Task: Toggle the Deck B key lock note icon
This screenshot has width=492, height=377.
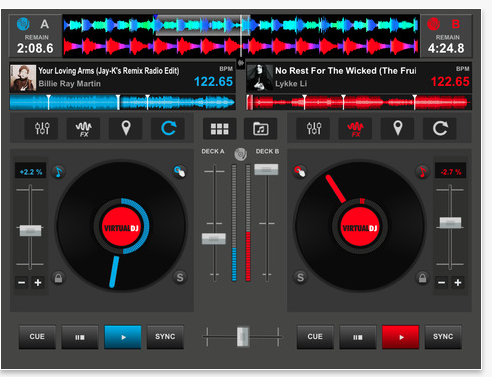Action: pyautogui.click(x=422, y=172)
